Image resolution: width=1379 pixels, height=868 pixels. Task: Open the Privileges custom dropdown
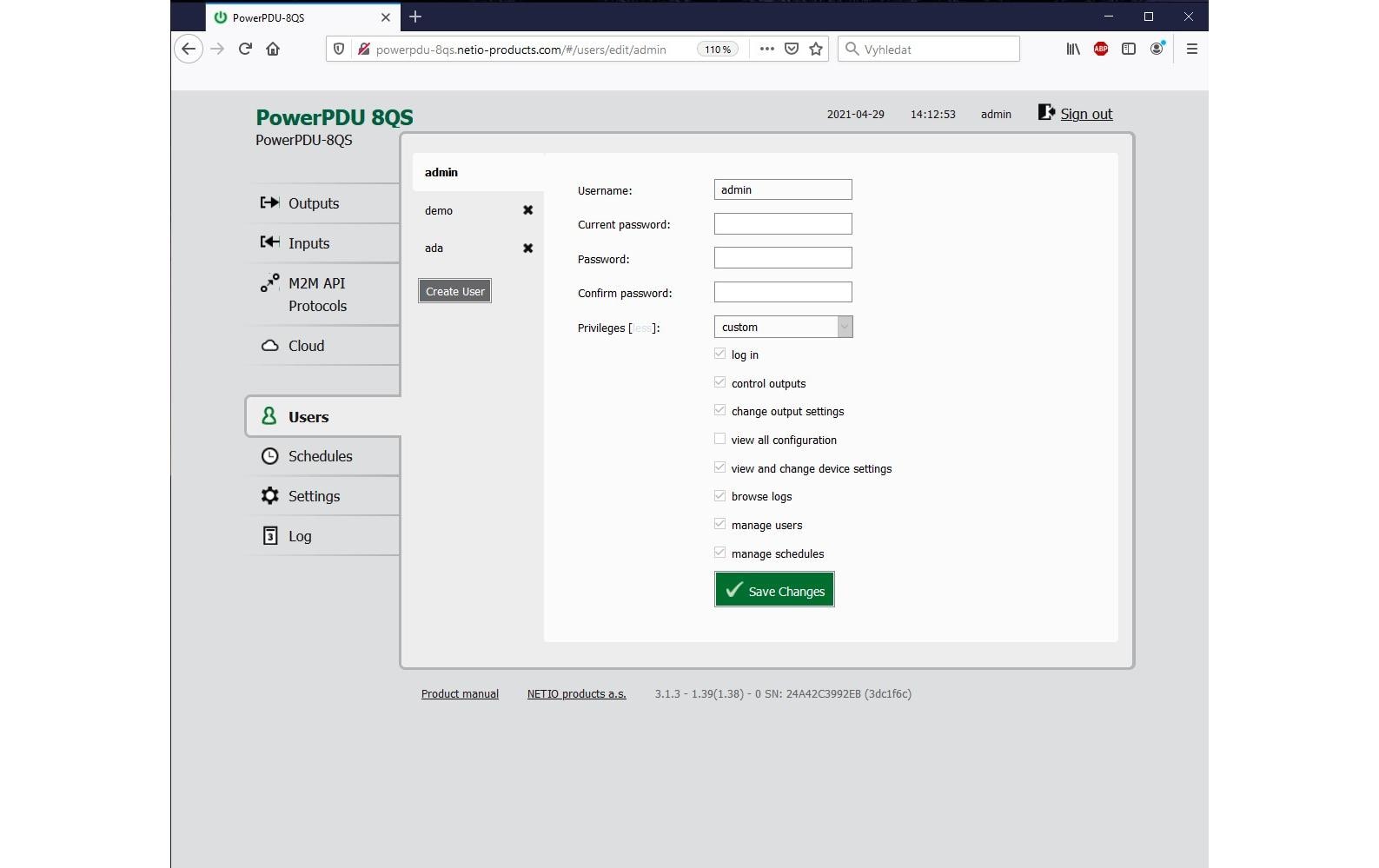pos(783,327)
